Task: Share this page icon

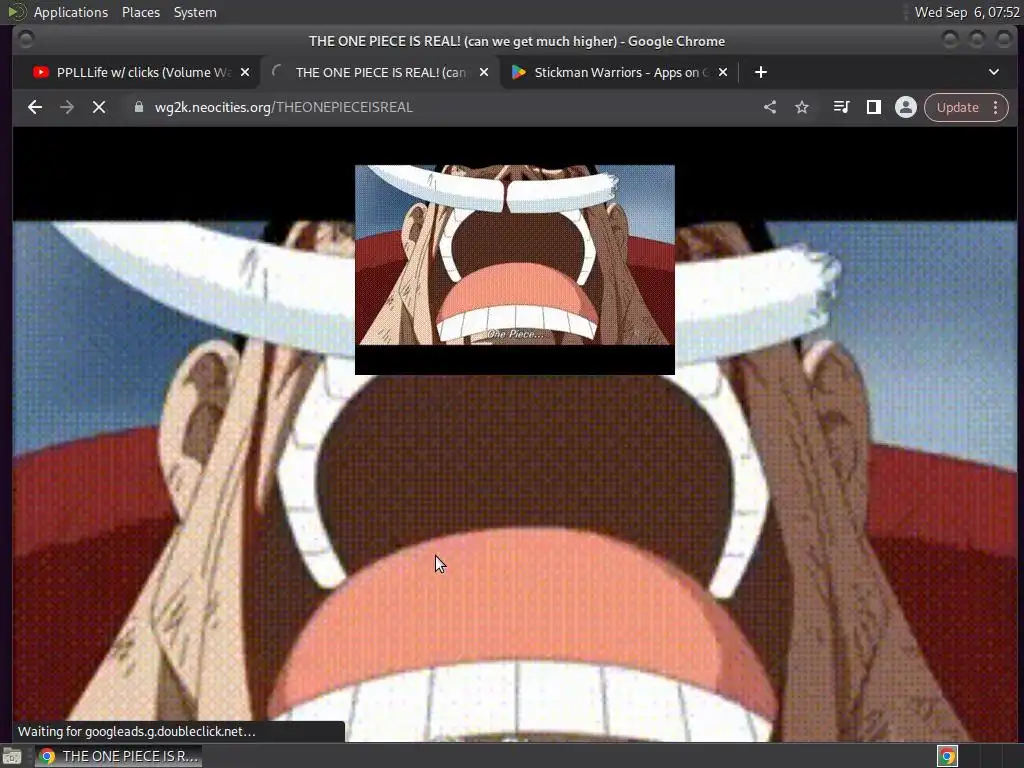Action: click(770, 107)
